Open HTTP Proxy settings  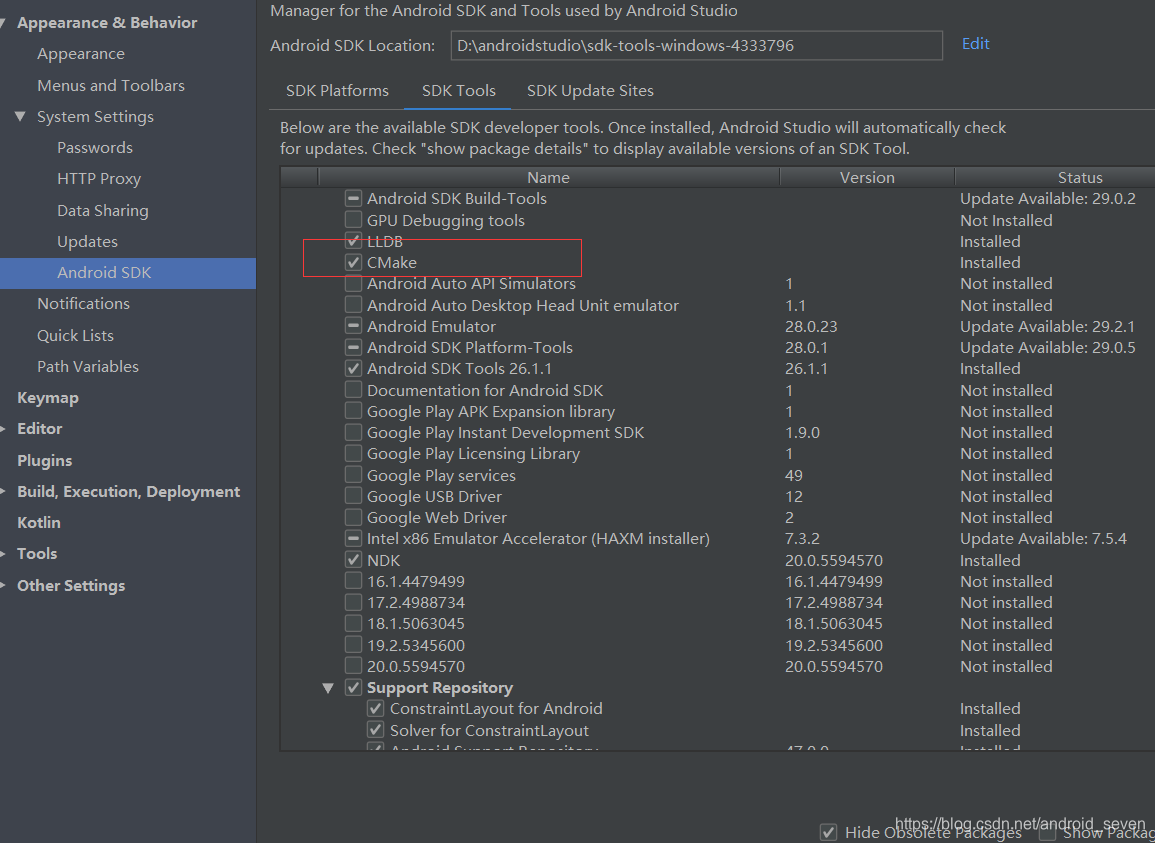pyautogui.click(x=99, y=179)
